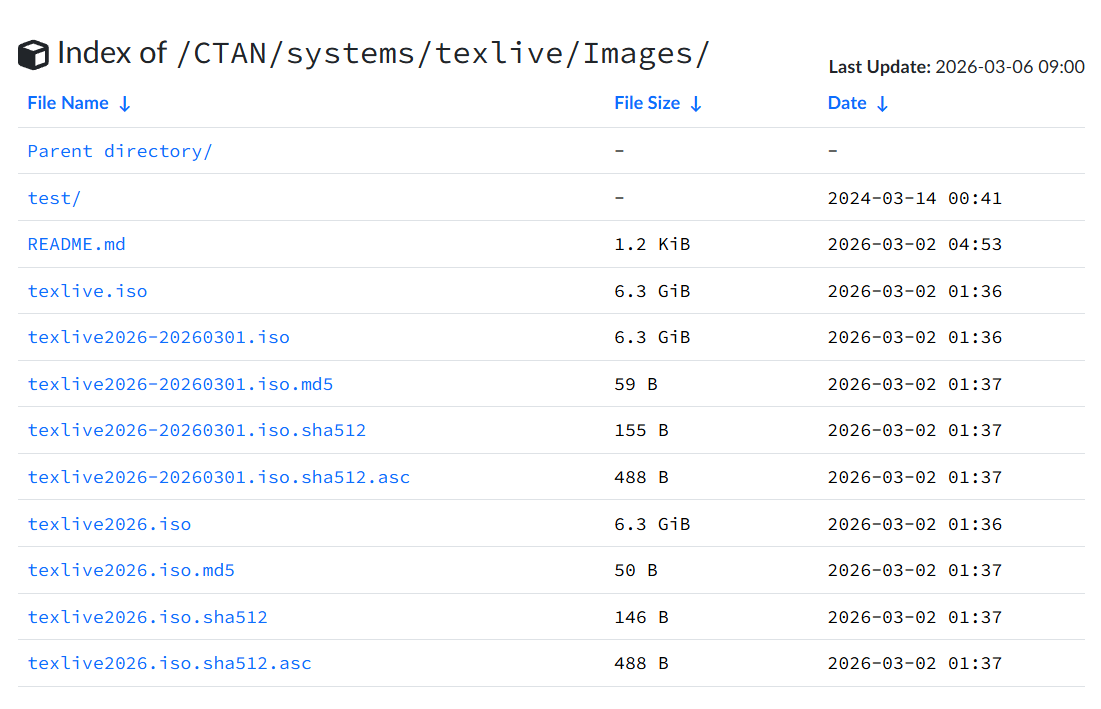
Task: Download texlive2026.iso.sha512.asc signature
Action: pyautogui.click(x=170, y=663)
